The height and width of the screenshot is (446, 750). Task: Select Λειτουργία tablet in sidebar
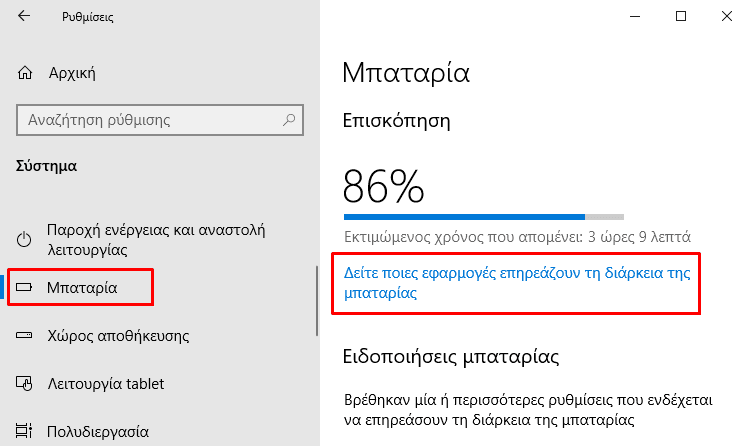(x=106, y=384)
